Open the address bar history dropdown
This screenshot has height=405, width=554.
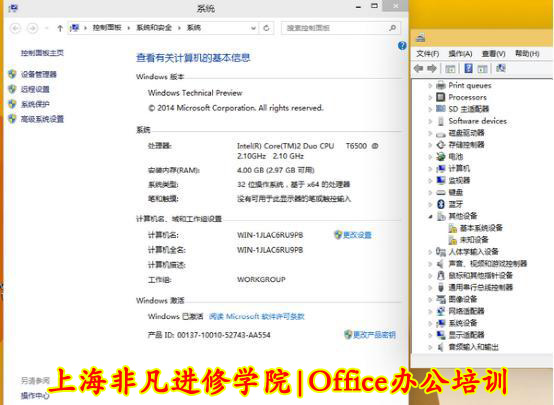(253, 28)
